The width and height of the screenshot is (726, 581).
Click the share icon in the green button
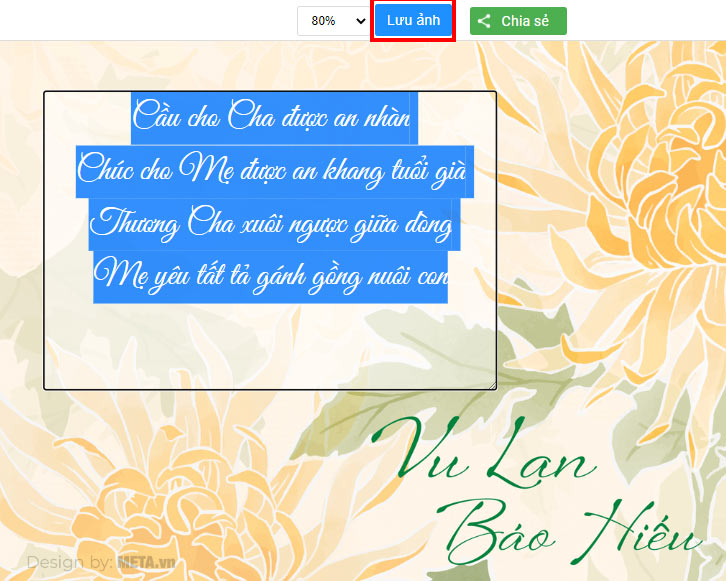484,21
